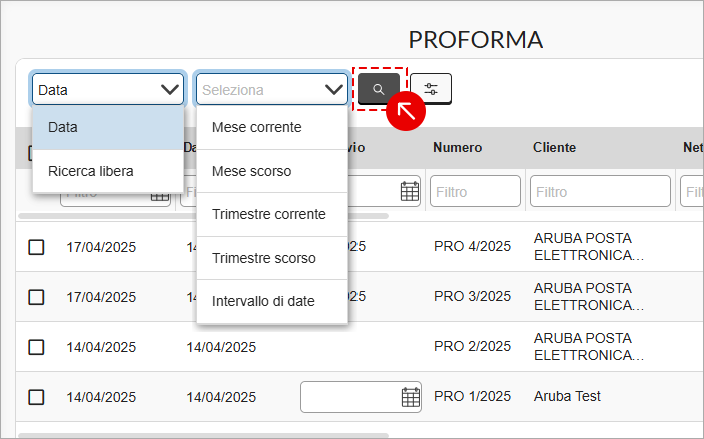The height and width of the screenshot is (439, 704).
Task: Open the advanced filters sliders button
Action: [x=431, y=89]
